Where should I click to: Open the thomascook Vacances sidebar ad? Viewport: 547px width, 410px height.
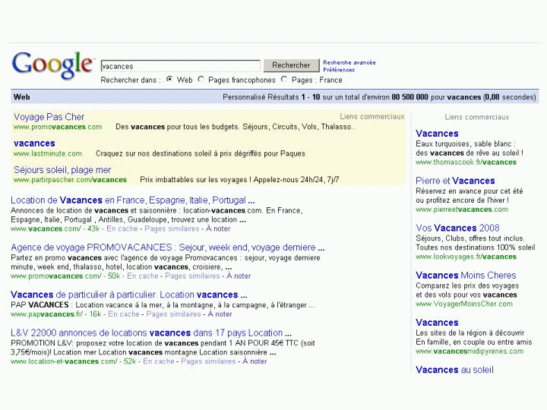[437, 134]
